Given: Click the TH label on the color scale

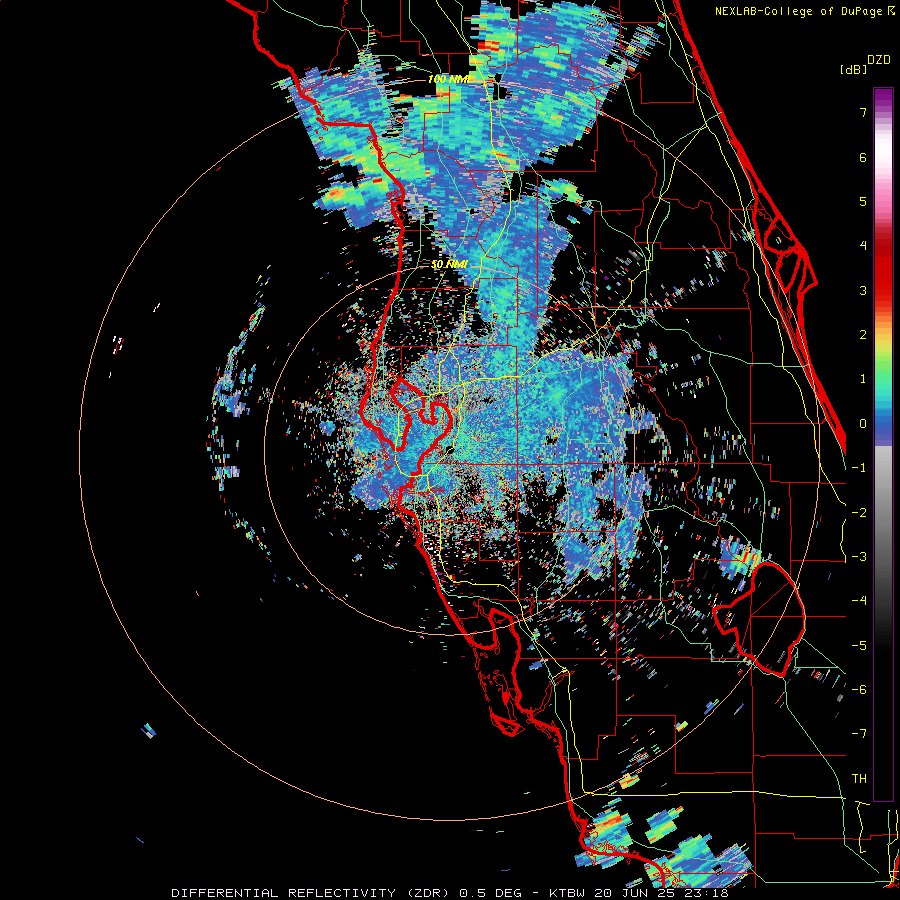Looking at the screenshot, I should coord(859,779).
